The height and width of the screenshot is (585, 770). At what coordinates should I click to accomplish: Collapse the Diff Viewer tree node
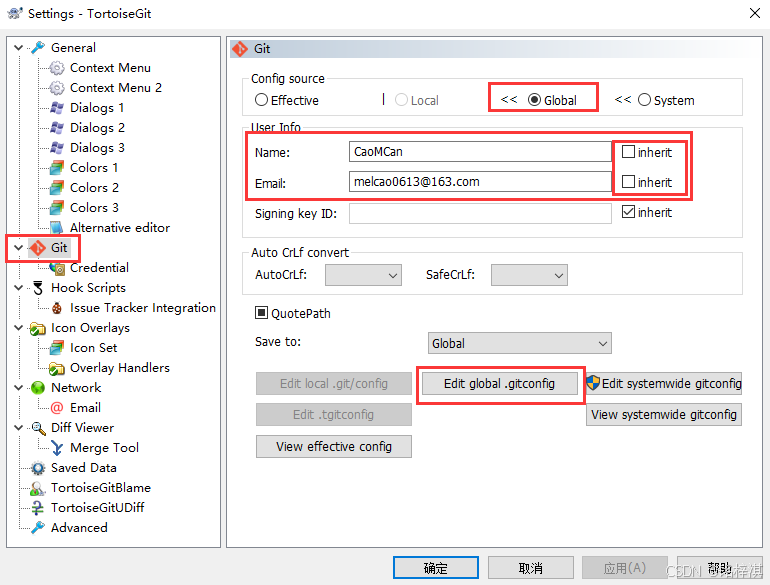pos(19,428)
